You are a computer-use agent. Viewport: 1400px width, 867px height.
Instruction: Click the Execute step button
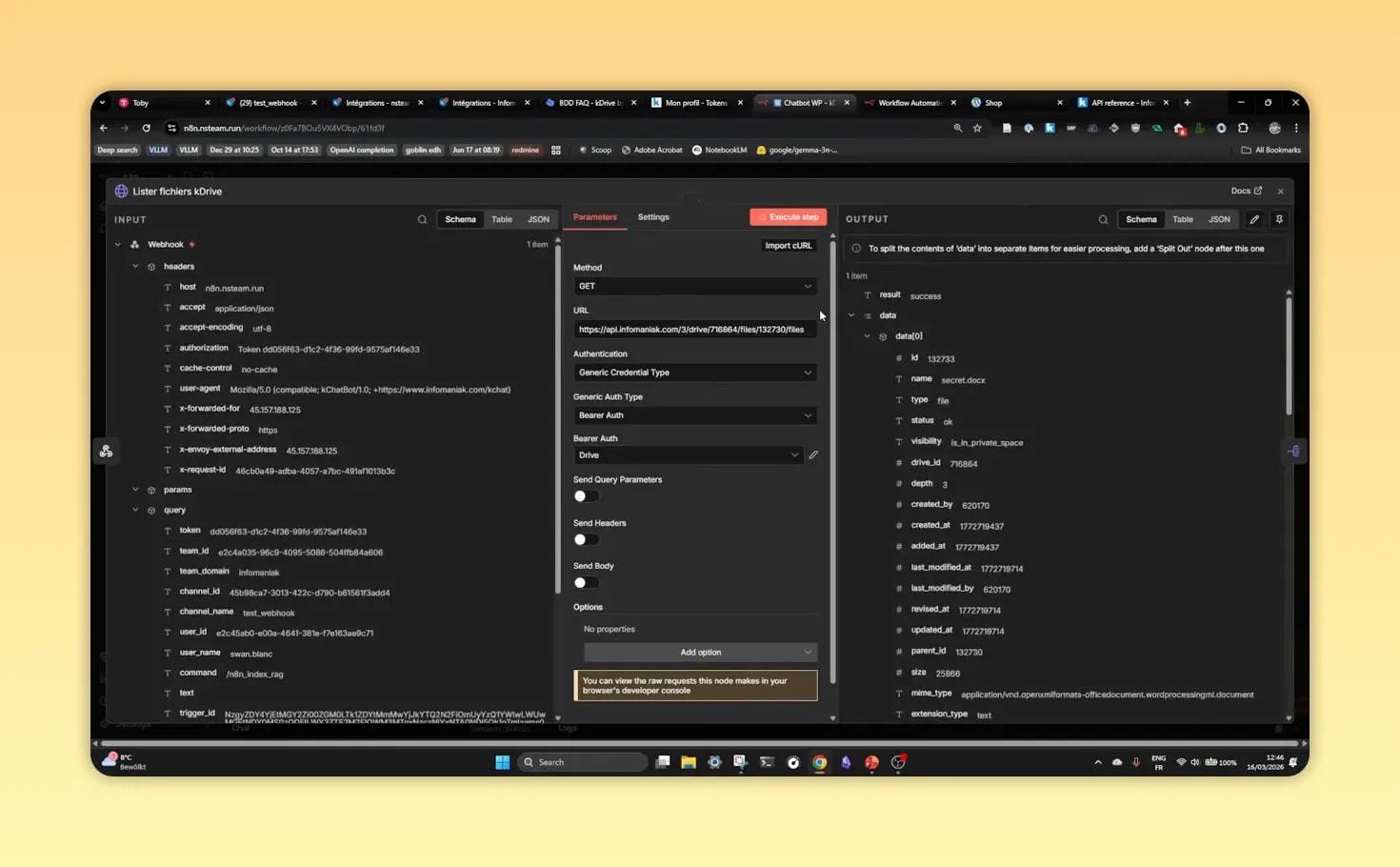788,217
